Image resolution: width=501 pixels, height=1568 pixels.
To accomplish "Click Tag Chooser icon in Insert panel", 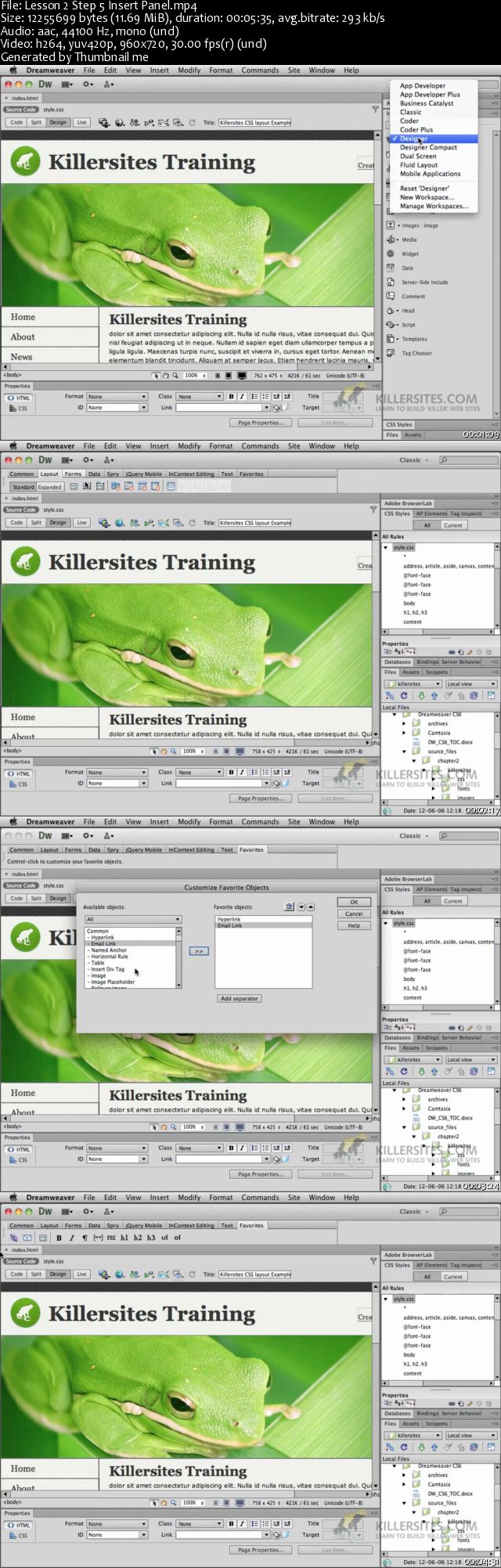I will pyautogui.click(x=391, y=353).
